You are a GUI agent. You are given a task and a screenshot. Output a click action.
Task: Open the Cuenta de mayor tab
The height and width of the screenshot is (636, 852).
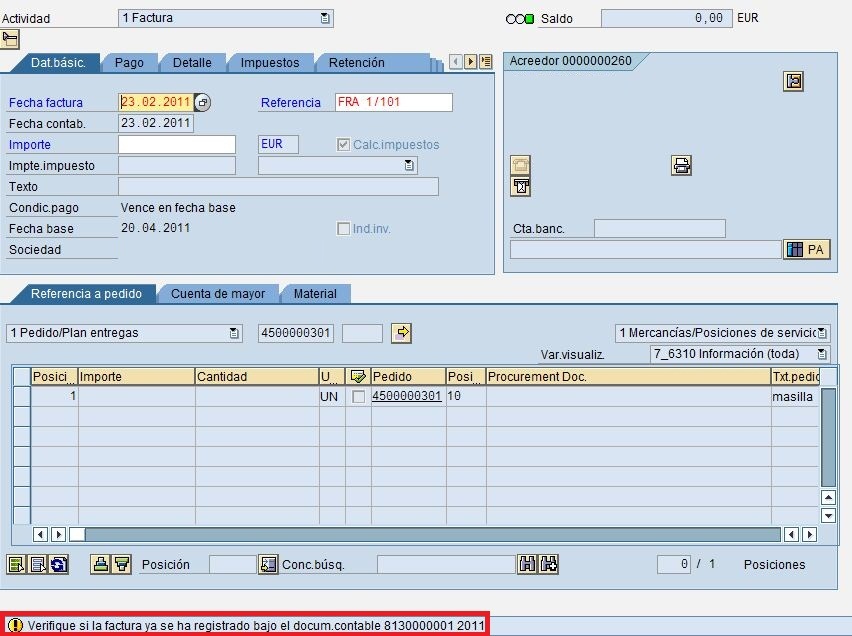[x=218, y=294]
